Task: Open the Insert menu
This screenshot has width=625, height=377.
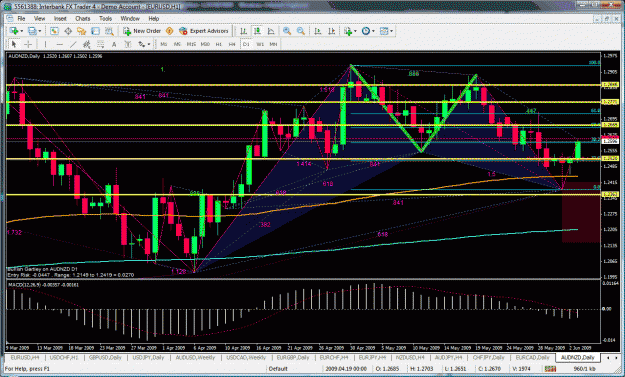Action: point(60,19)
